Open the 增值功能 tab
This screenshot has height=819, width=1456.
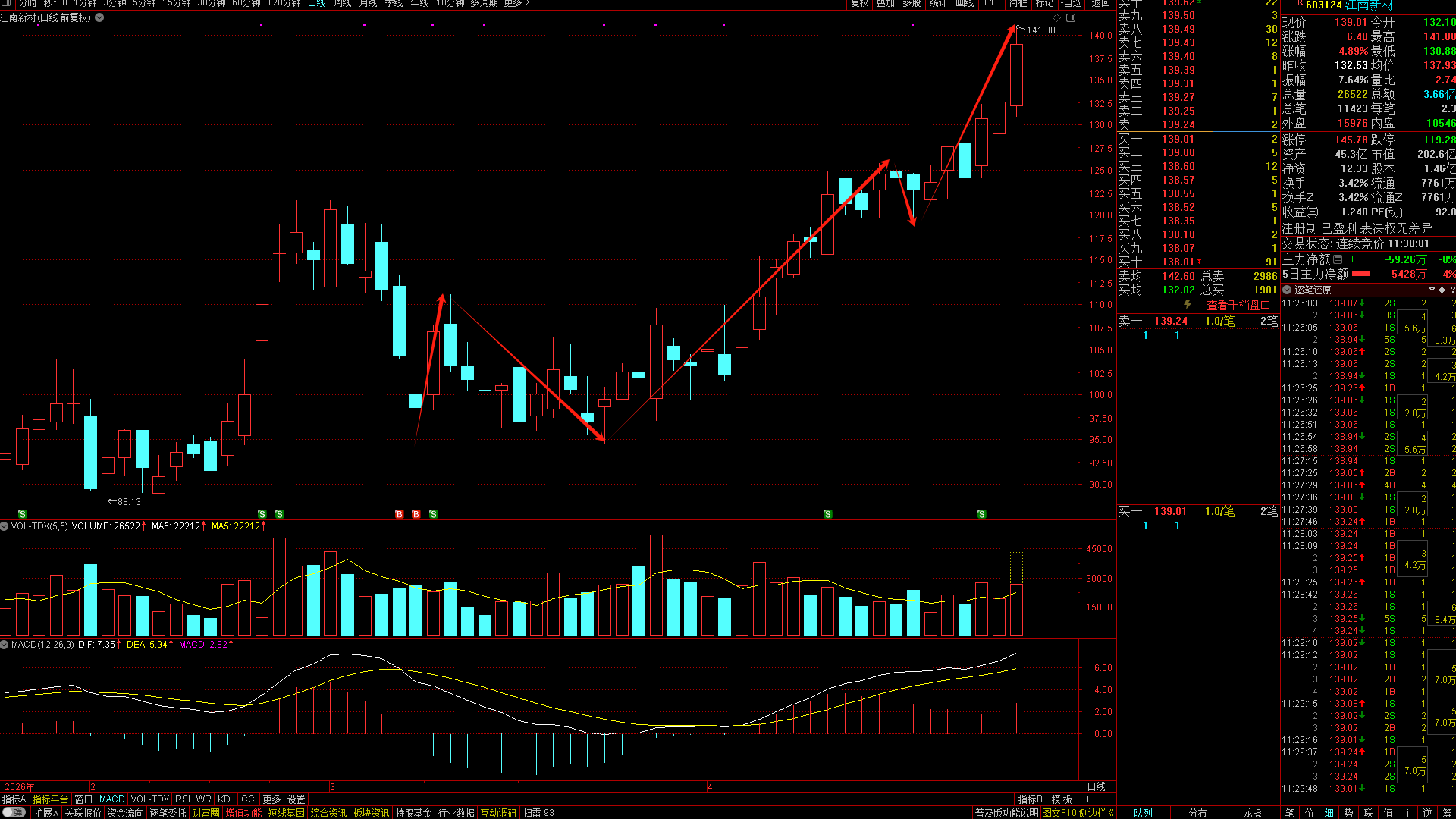tap(243, 813)
